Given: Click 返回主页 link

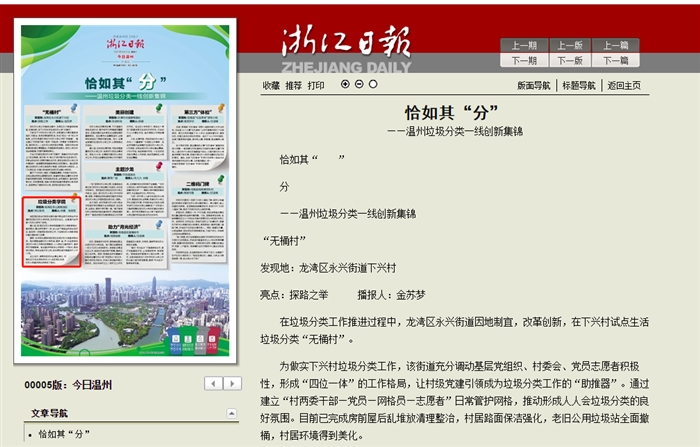Looking at the screenshot, I should coord(623,86).
